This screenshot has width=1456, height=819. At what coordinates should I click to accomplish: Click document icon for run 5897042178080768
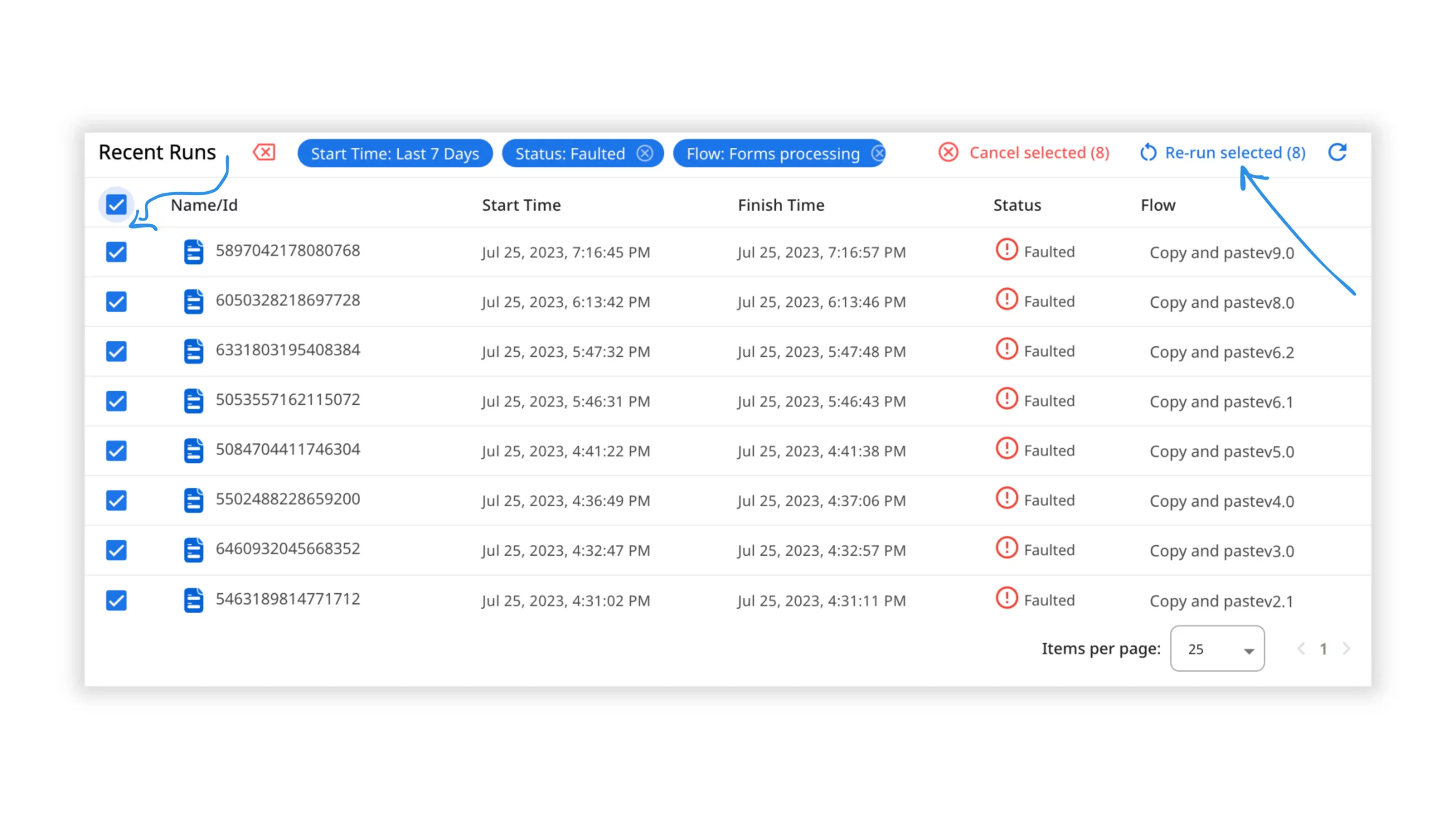(193, 251)
